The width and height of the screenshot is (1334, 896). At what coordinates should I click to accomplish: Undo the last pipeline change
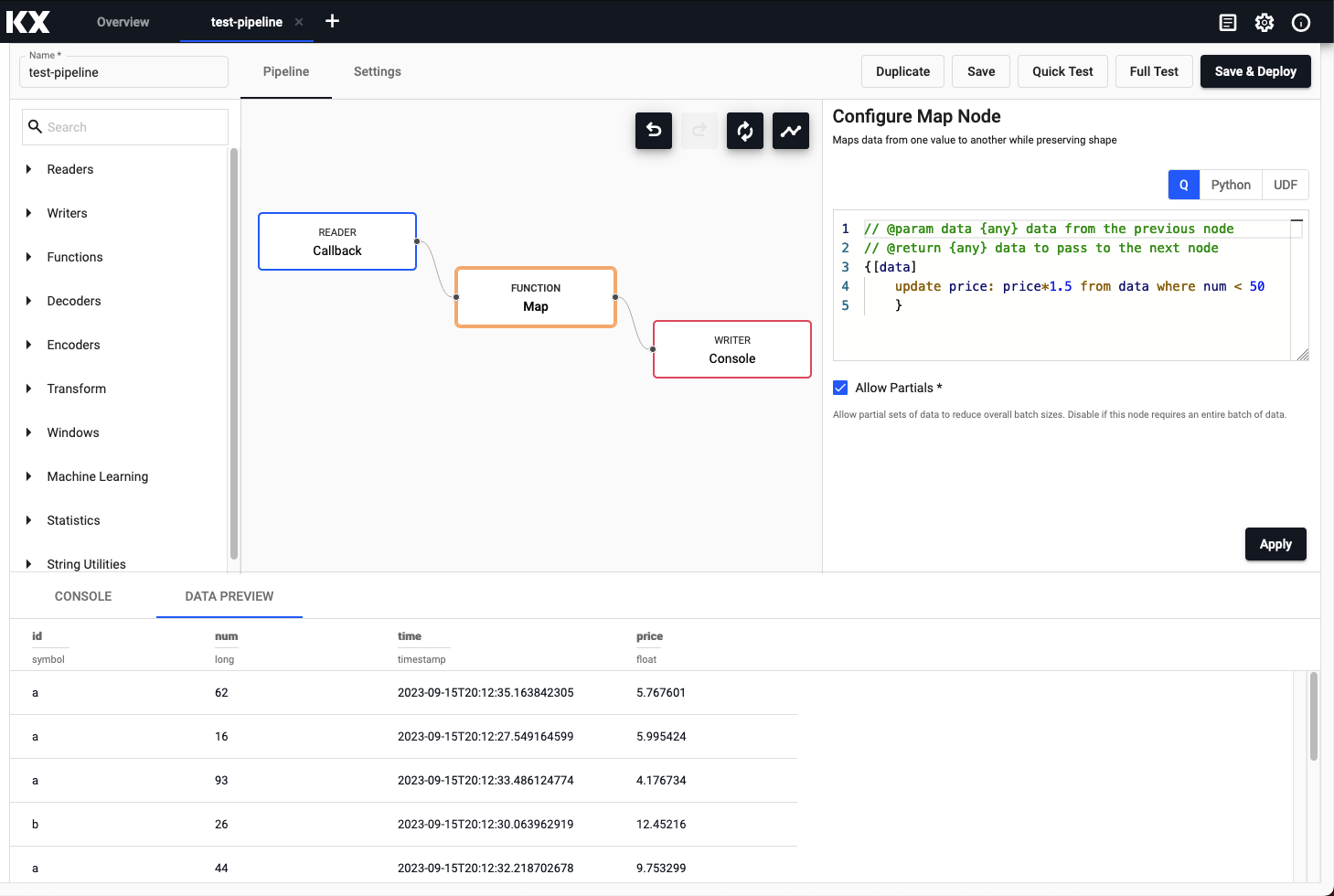click(654, 131)
